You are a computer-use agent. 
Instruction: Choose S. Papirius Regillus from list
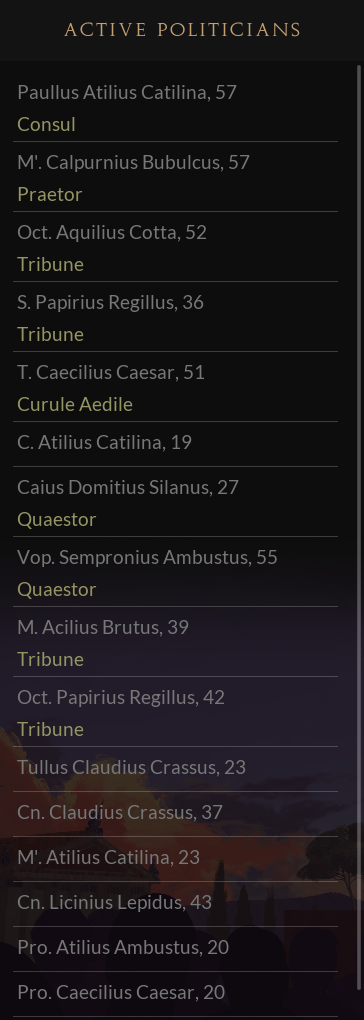click(176, 317)
